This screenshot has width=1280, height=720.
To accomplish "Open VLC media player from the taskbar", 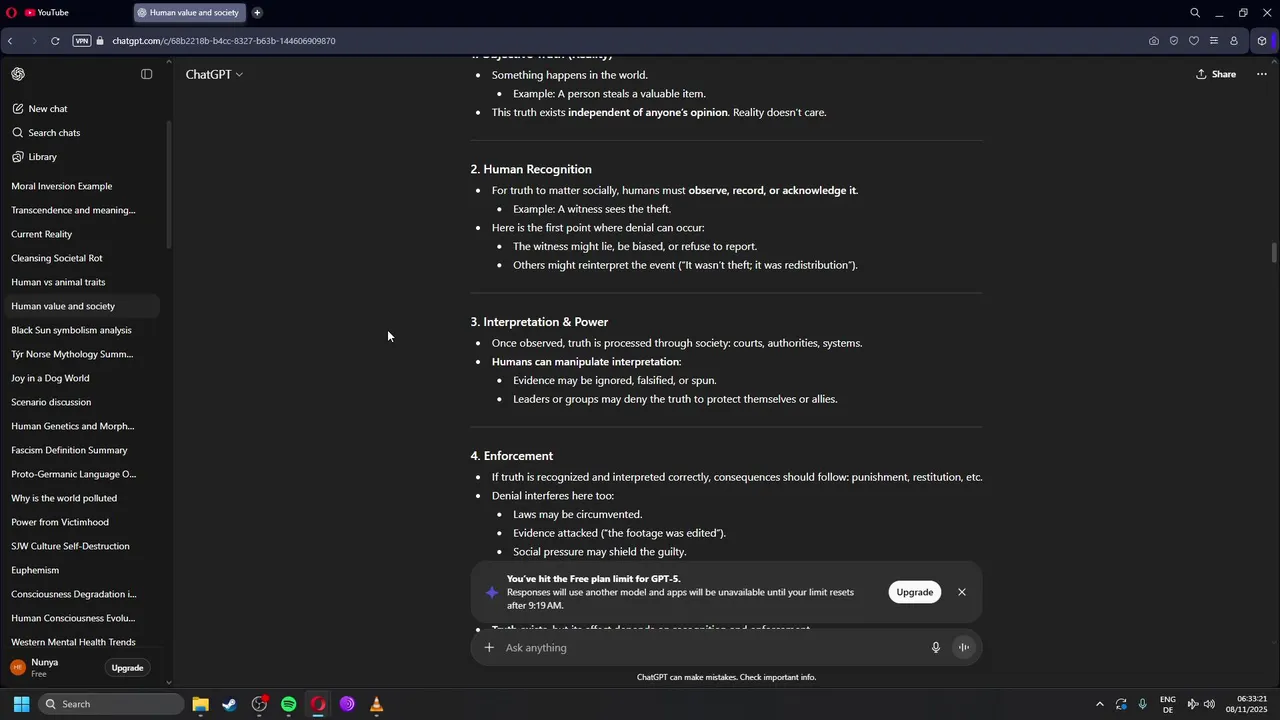I will click(377, 704).
